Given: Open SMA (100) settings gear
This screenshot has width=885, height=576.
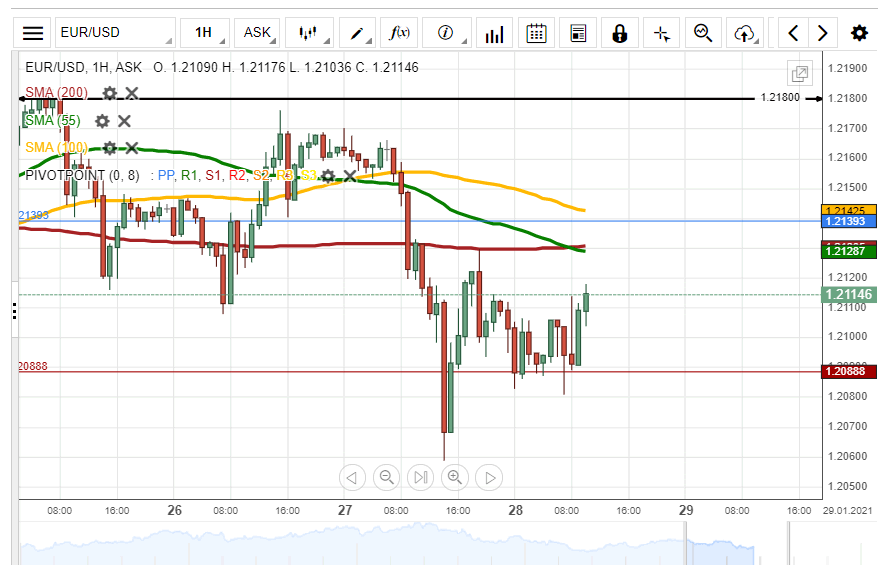Looking at the screenshot, I should tap(109, 148).
